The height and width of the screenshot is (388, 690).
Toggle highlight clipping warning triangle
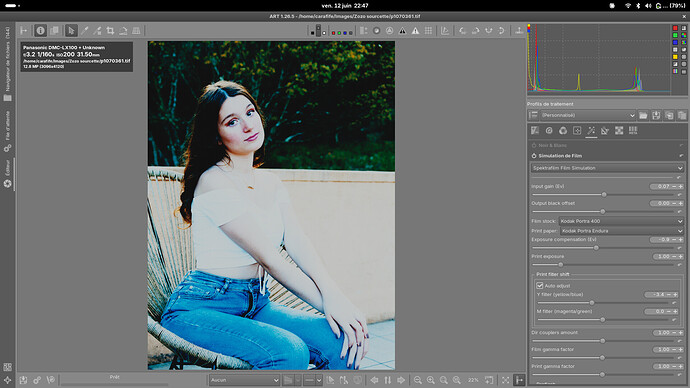(415, 30)
